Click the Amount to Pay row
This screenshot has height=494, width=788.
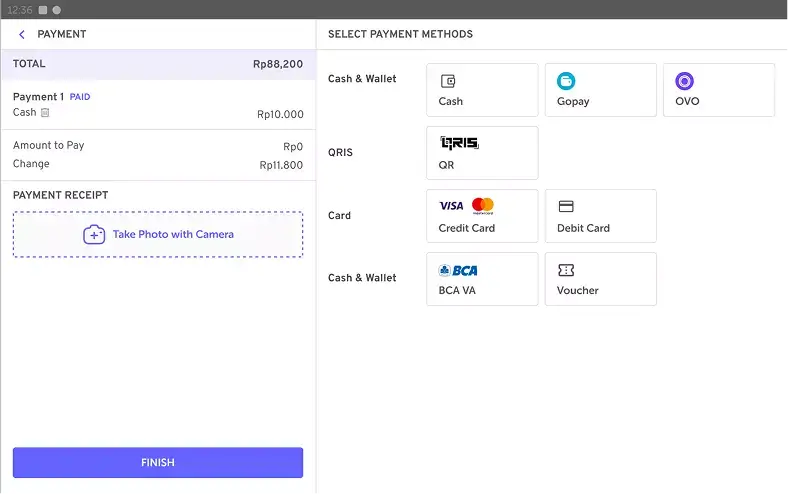pyautogui.click(x=158, y=146)
